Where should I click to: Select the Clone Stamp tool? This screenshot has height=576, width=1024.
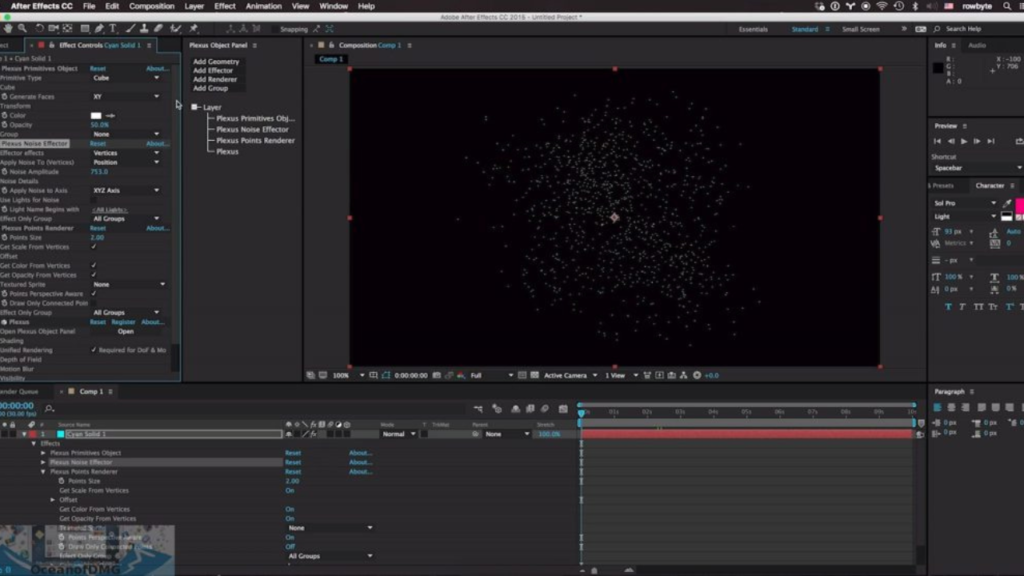click(144, 29)
